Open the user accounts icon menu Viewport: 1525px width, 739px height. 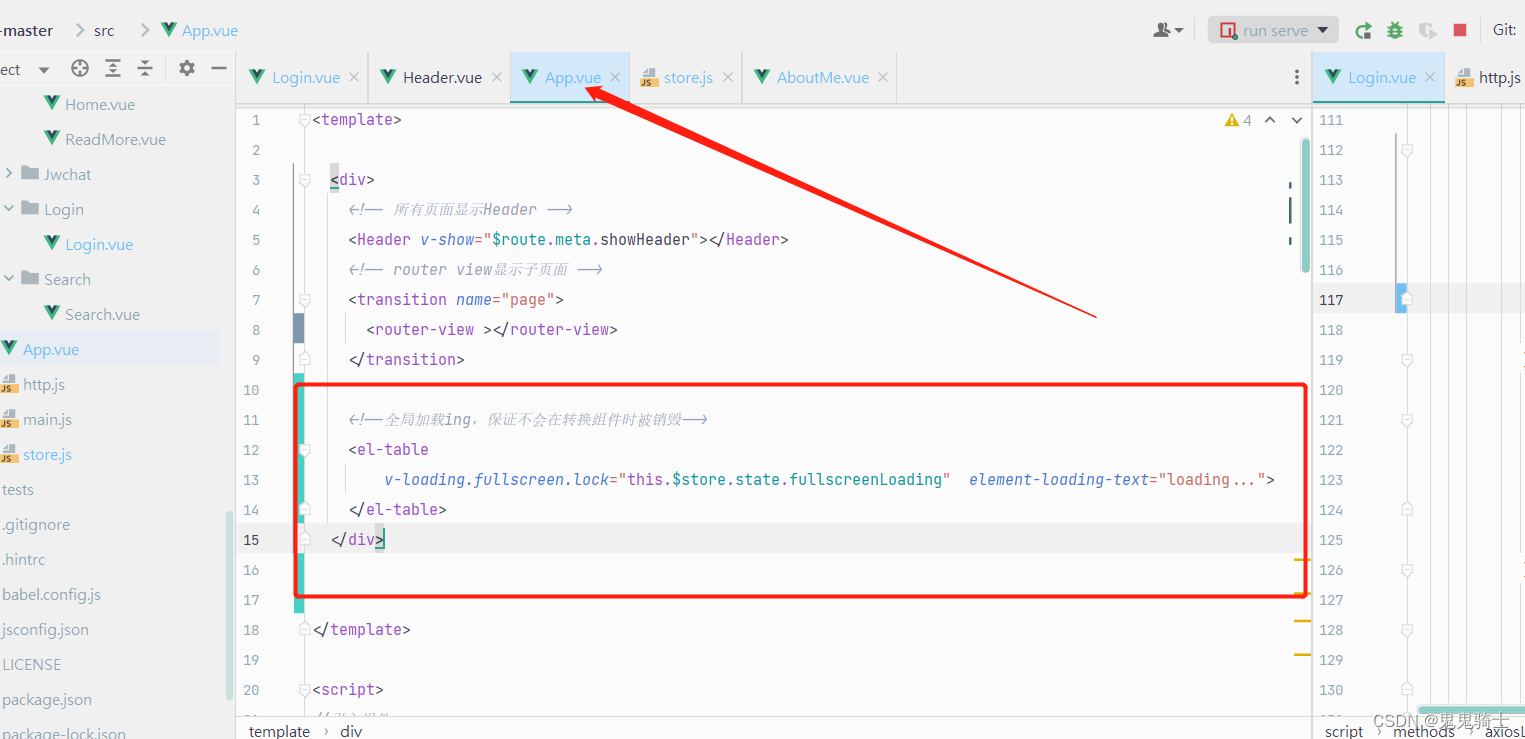click(x=1168, y=30)
